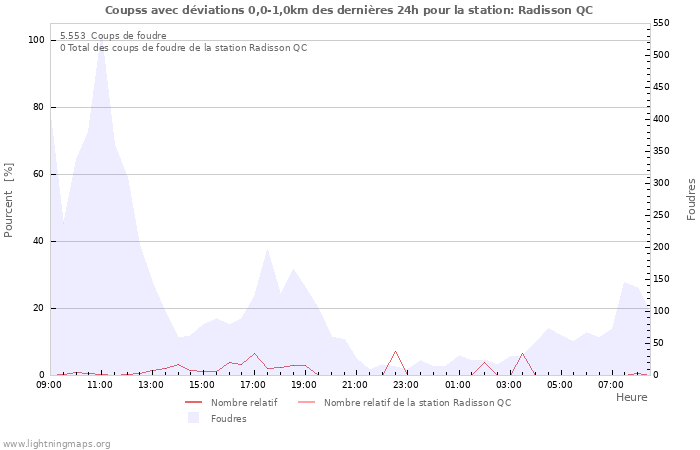Click the 100 percent axis value
Image resolution: width=700 pixels, height=450 pixels.
coord(37,40)
